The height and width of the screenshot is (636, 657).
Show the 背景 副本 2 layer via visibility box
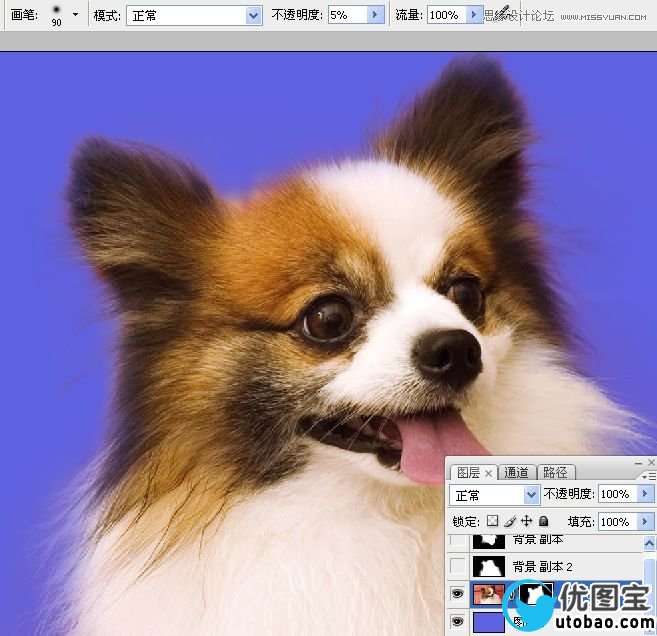(x=458, y=566)
